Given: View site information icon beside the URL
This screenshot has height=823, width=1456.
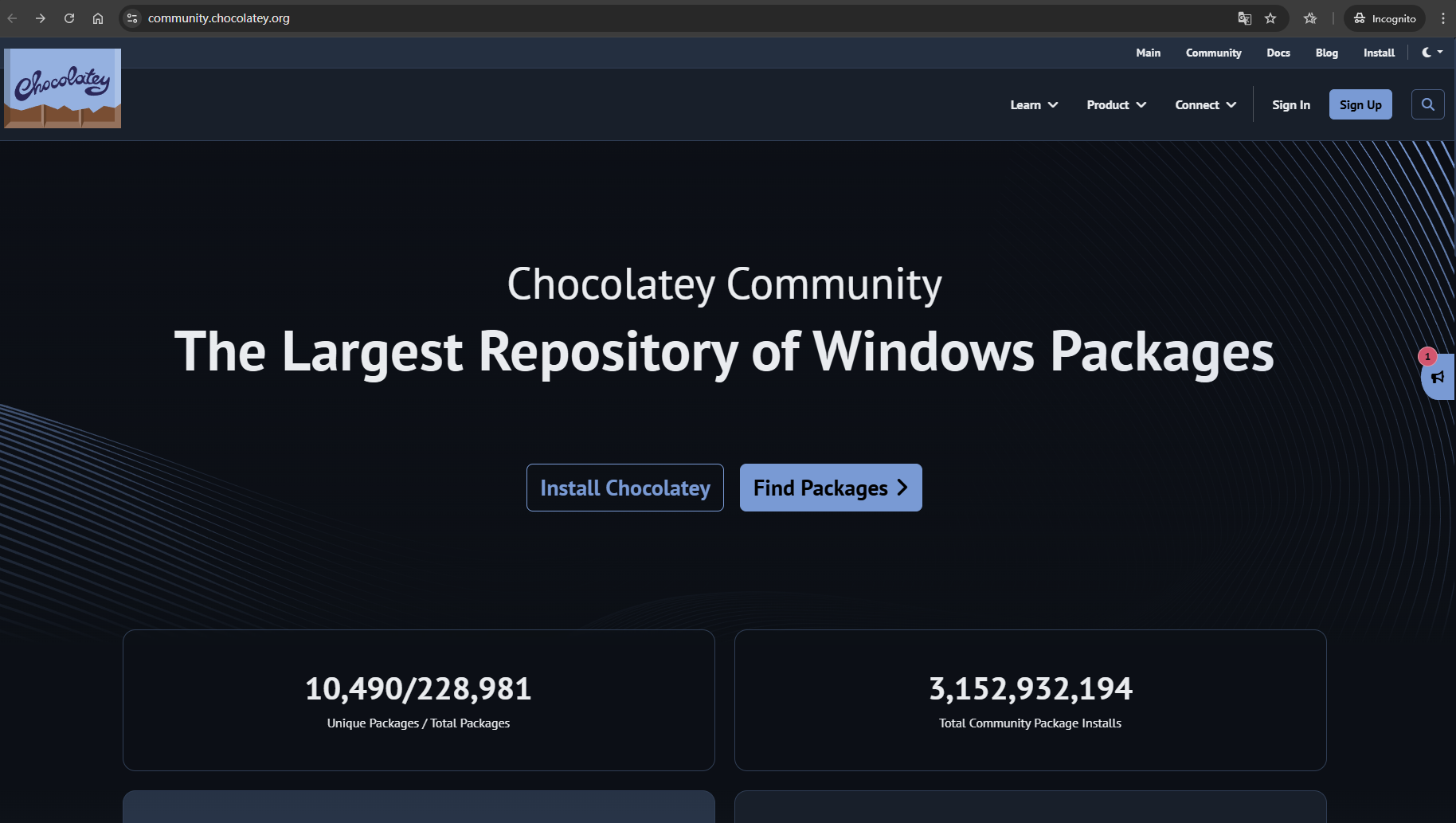Looking at the screenshot, I should (x=133, y=18).
